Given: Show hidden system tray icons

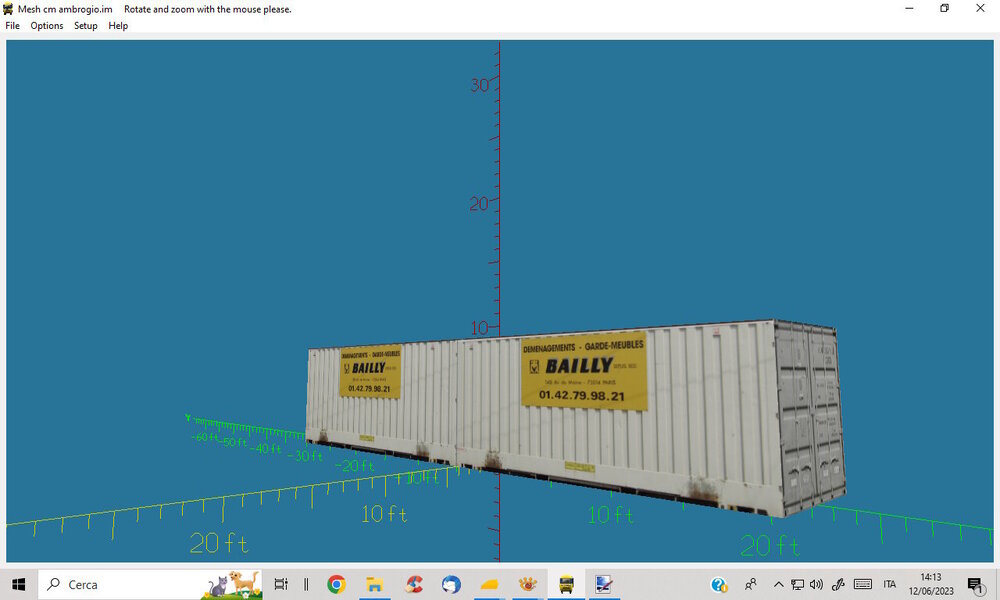Looking at the screenshot, I should pyautogui.click(x=779, y=584).
